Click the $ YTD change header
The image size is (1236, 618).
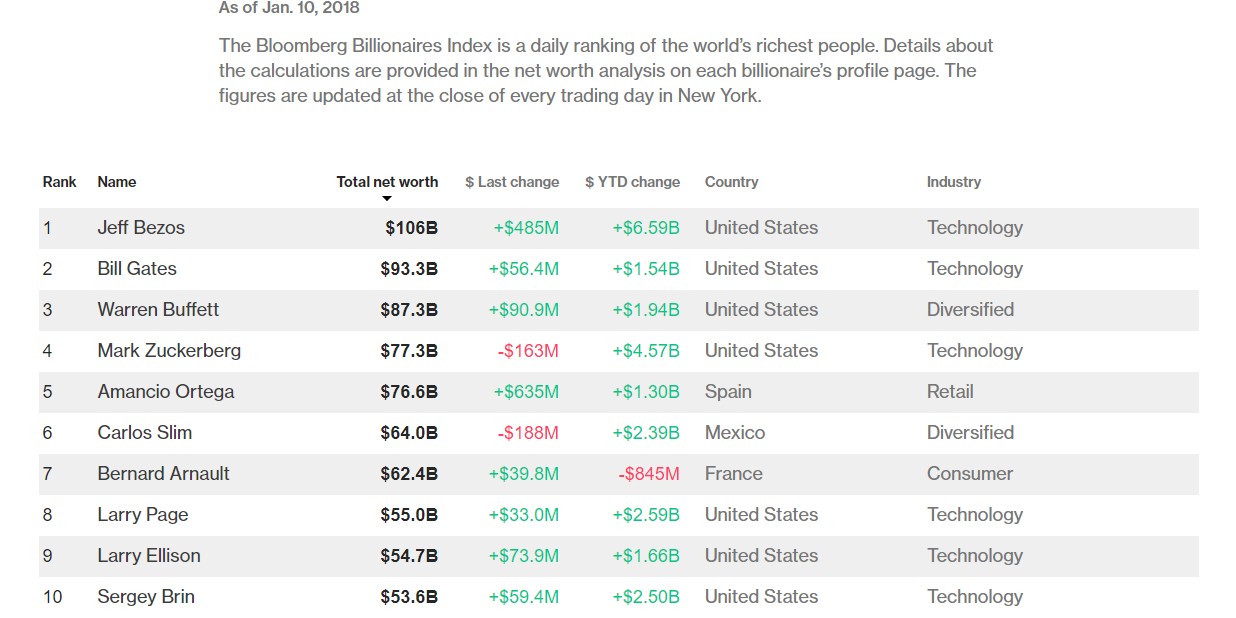point(632,182)
